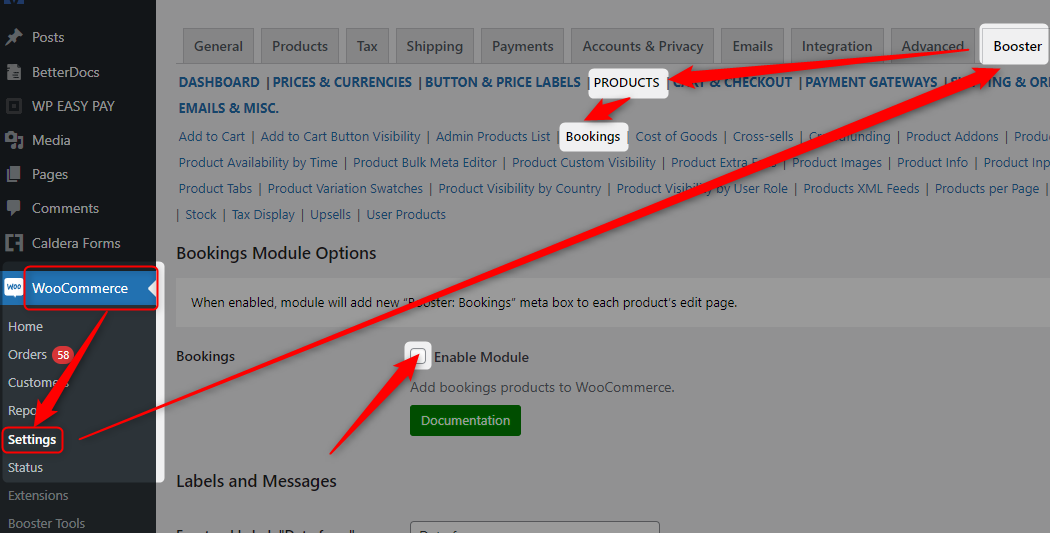Open the Advanced tab

[x=933, y=46]
